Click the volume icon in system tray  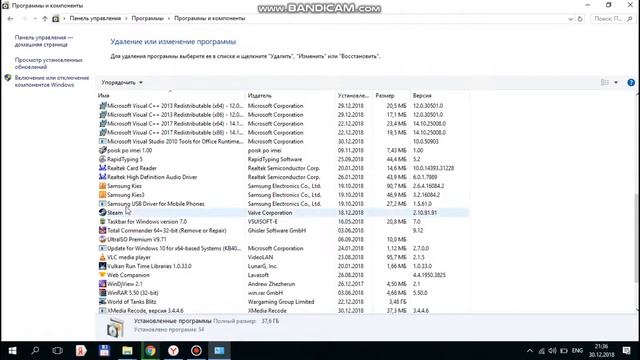tap(552, 351)
